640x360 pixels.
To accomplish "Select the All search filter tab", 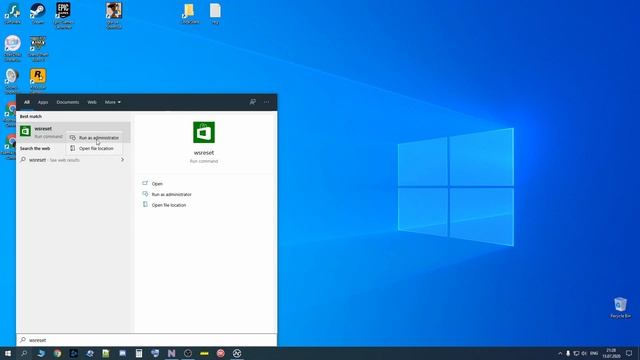I will click(27, 102).
